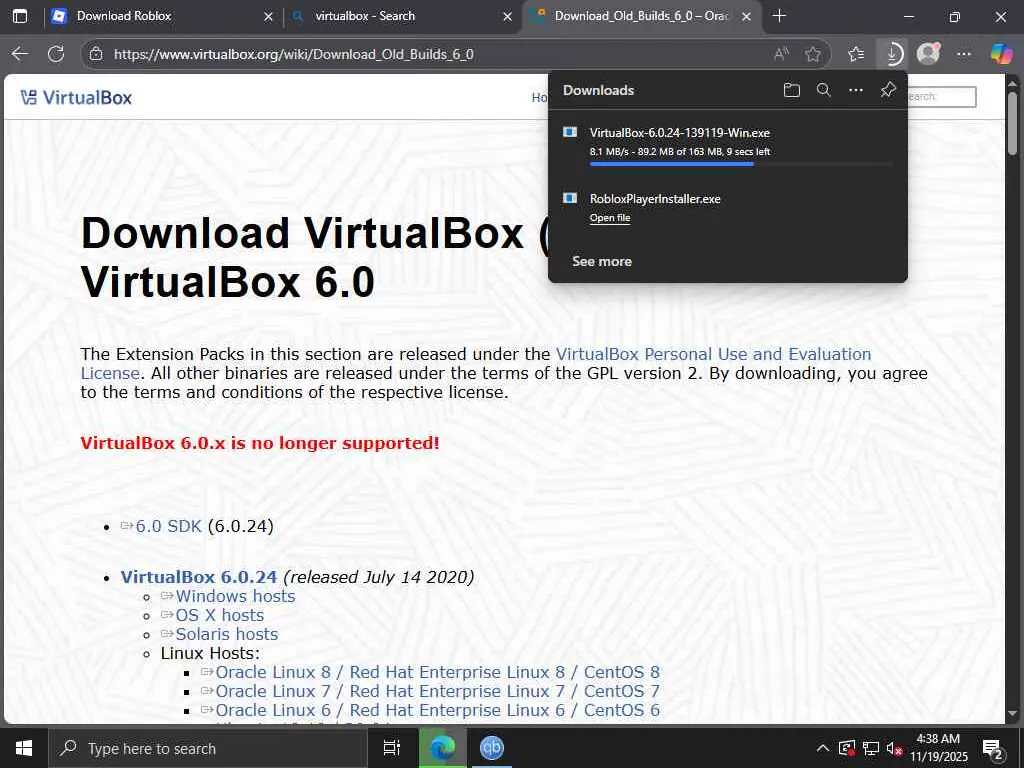Open the Windows Start menu

(x=24, y=748)
